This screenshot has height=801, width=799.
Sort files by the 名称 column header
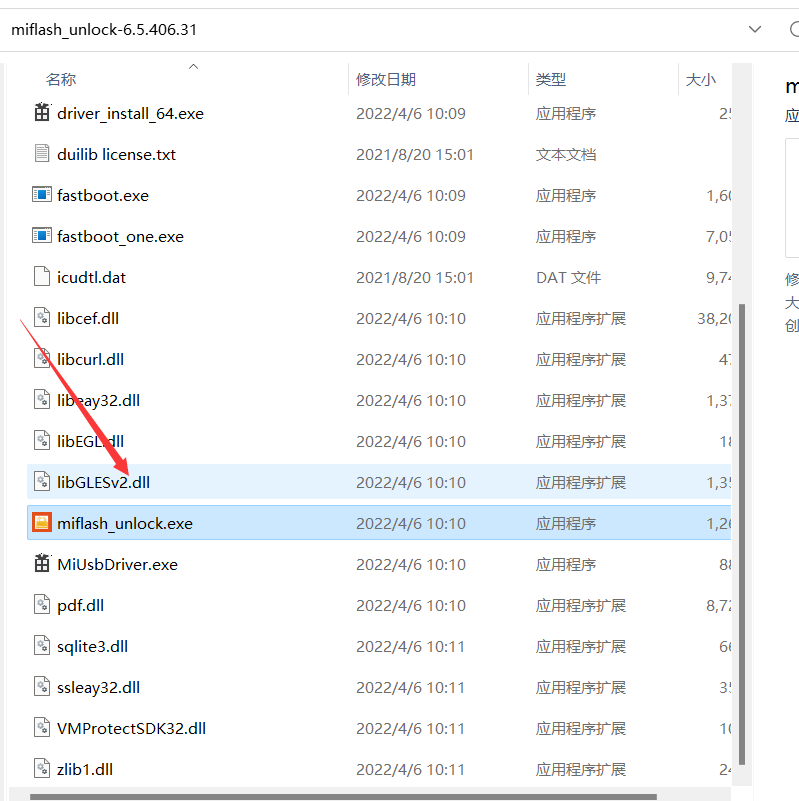(61, 79)
